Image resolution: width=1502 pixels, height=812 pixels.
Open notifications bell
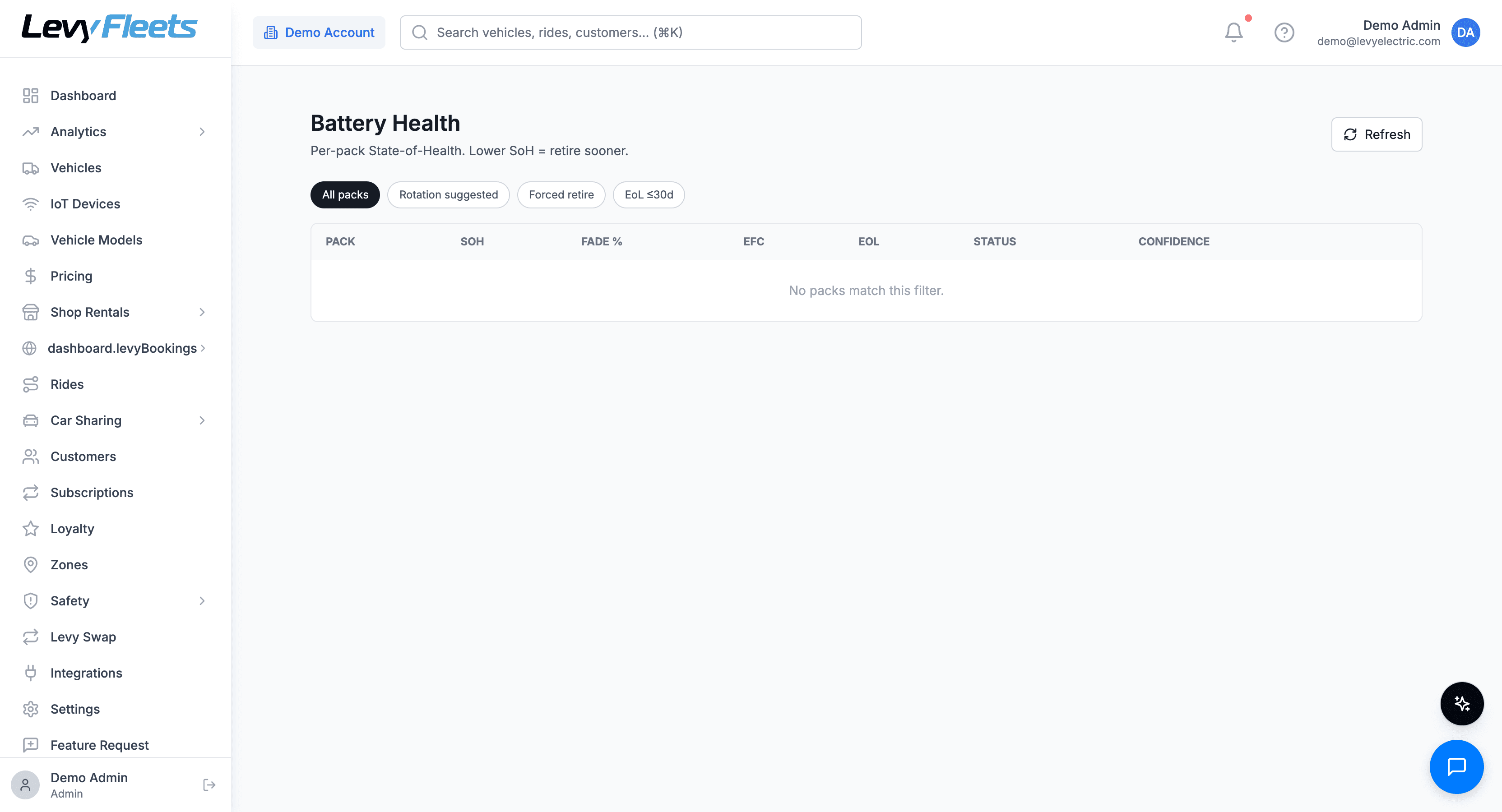tap(1234, 32)
